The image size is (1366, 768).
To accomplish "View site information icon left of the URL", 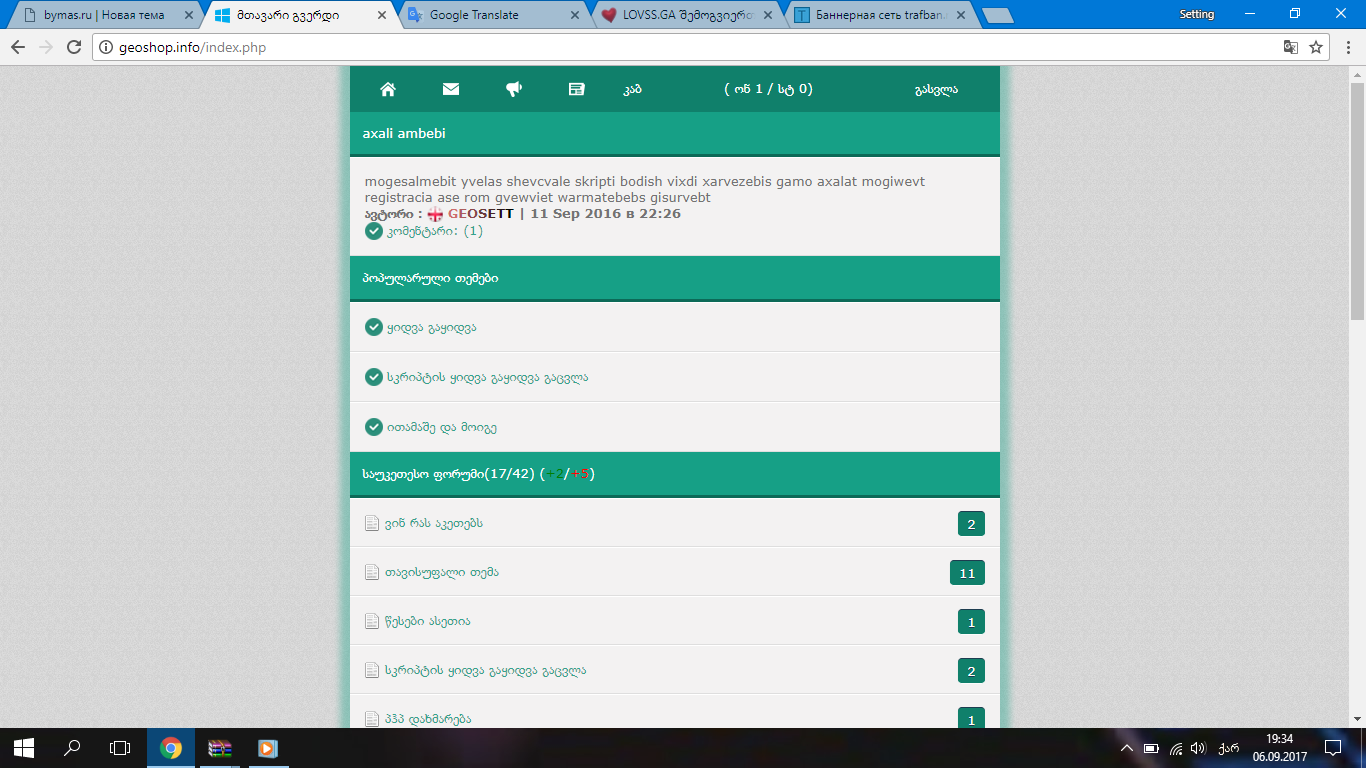I will tap(105, 47).
